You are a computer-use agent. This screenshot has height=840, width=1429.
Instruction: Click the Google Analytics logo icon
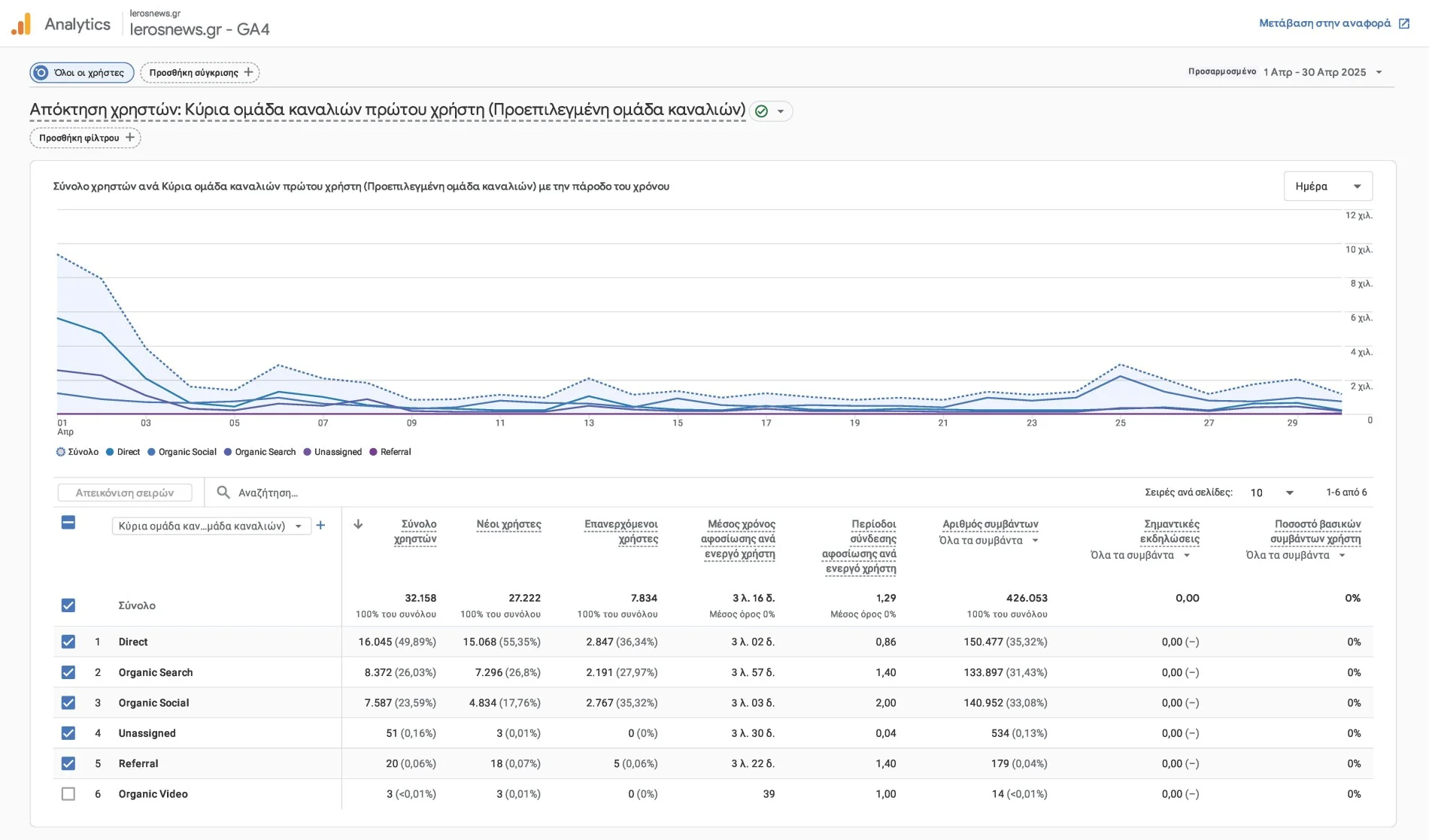tap(21, 24)
